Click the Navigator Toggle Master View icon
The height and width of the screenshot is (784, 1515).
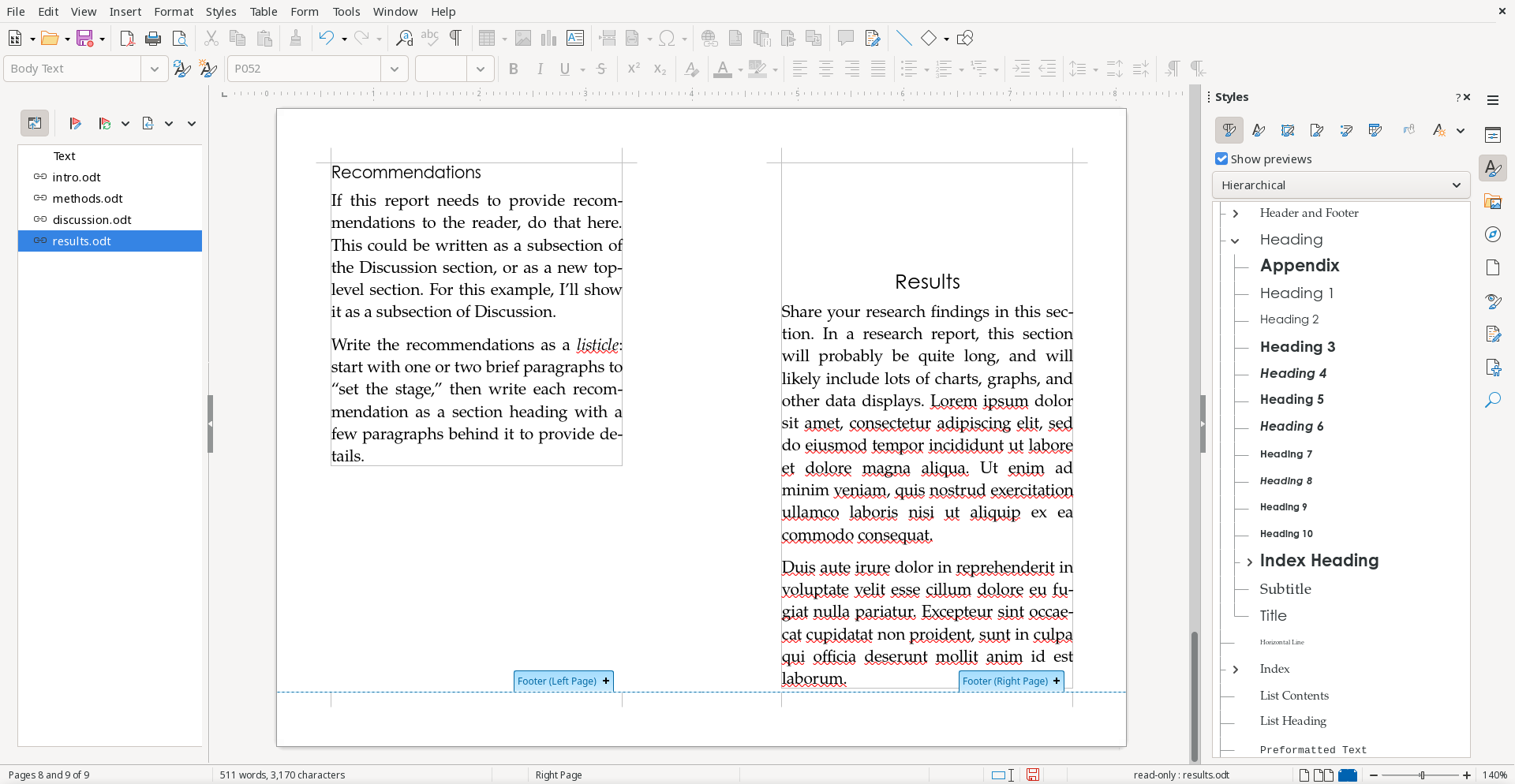[x=35, y=123]
